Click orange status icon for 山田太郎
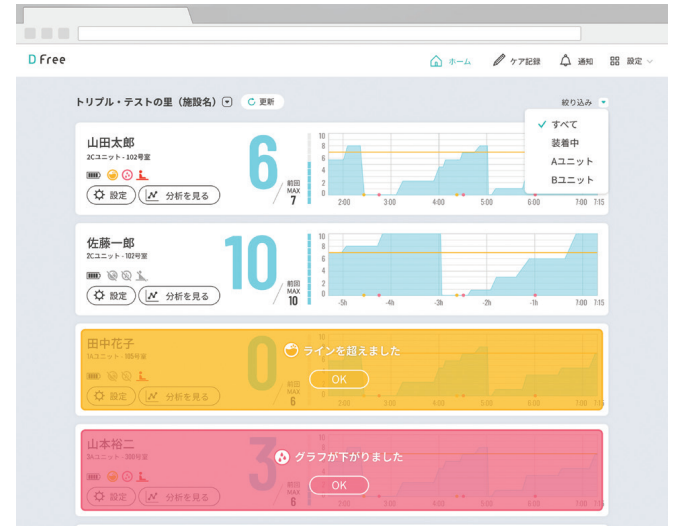 click(x=113, y=175)
